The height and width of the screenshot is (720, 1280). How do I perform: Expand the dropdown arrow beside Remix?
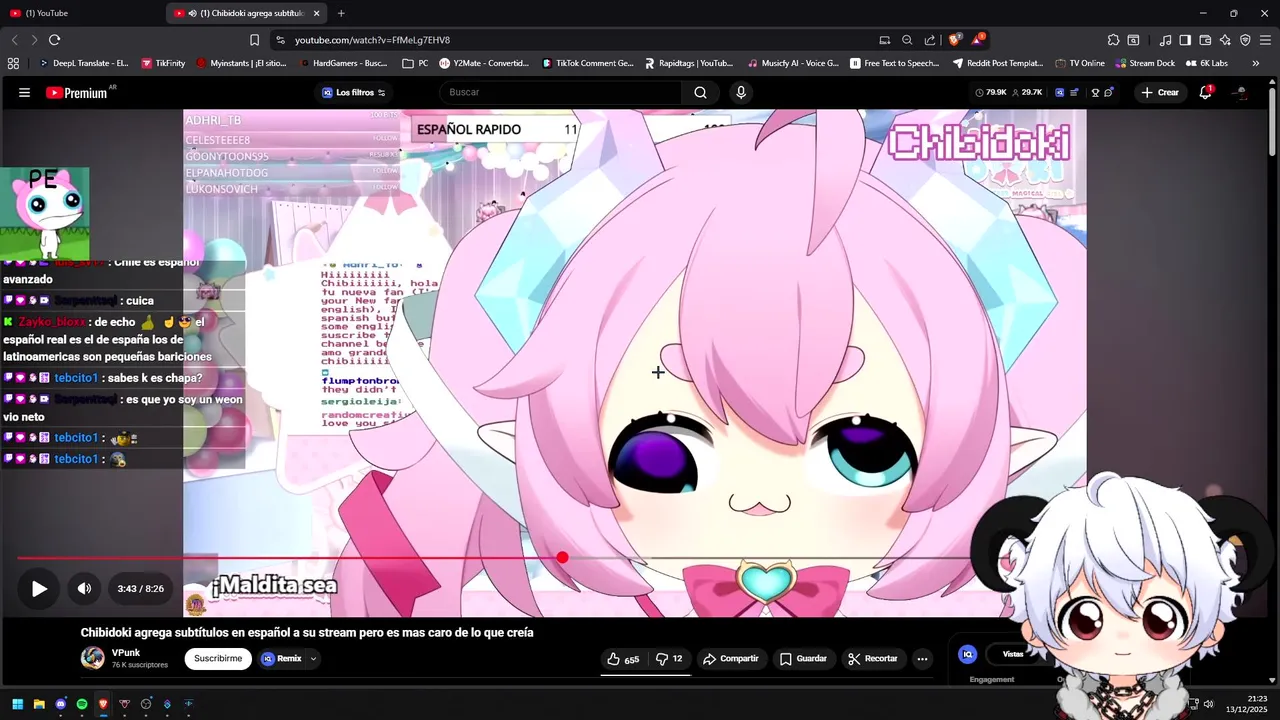tap(313, 659)
